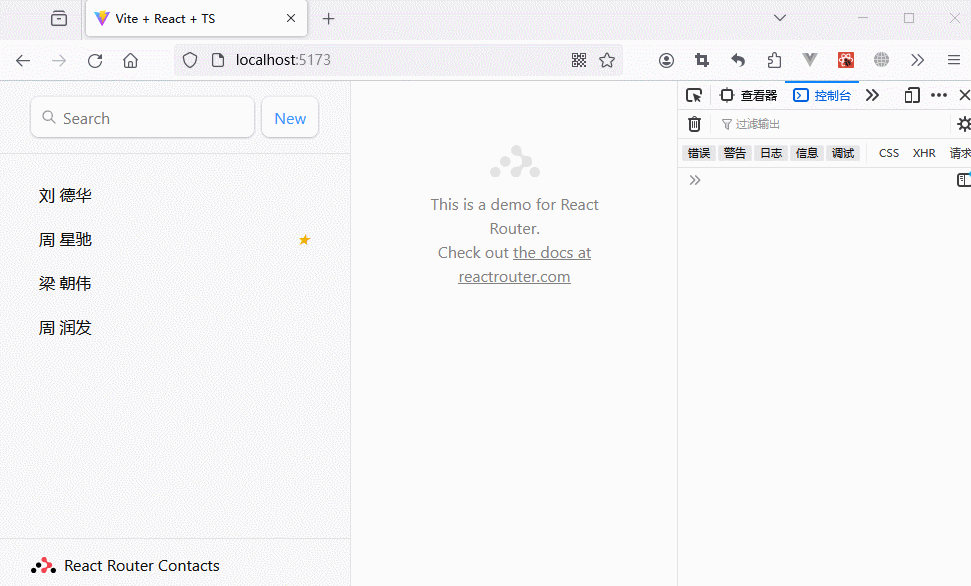Bookmark this page with the star icon
This screenshot has height=586, width=971.
(607, 60)
